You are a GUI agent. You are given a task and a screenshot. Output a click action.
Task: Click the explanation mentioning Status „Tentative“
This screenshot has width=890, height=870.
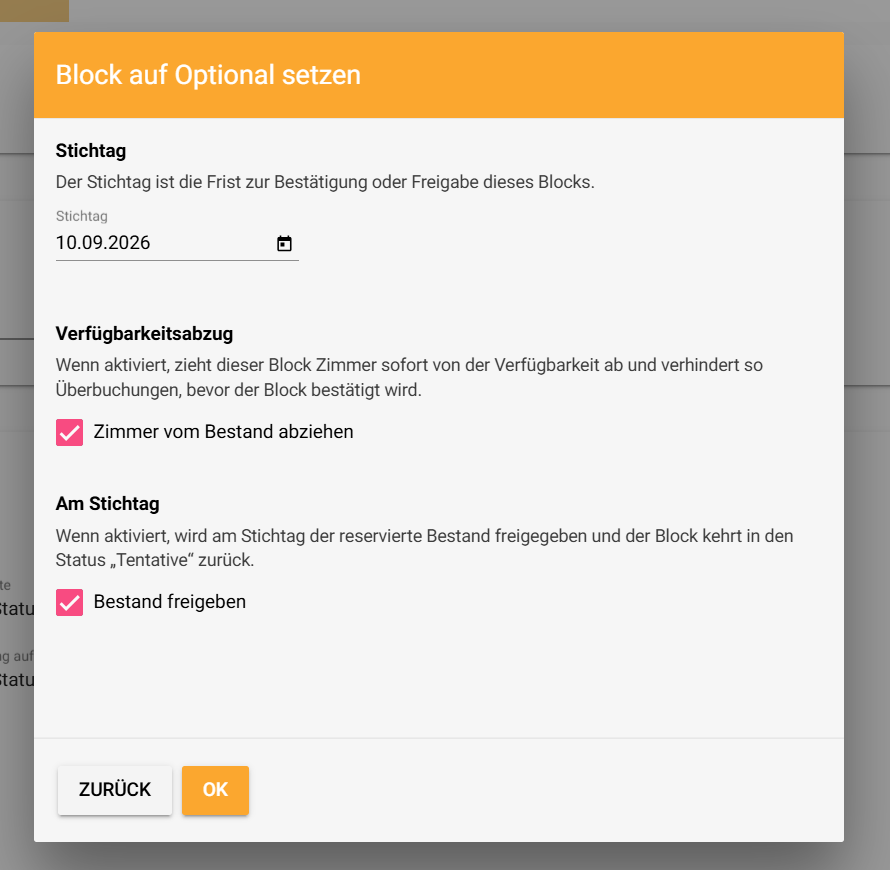tap(425, 548)
